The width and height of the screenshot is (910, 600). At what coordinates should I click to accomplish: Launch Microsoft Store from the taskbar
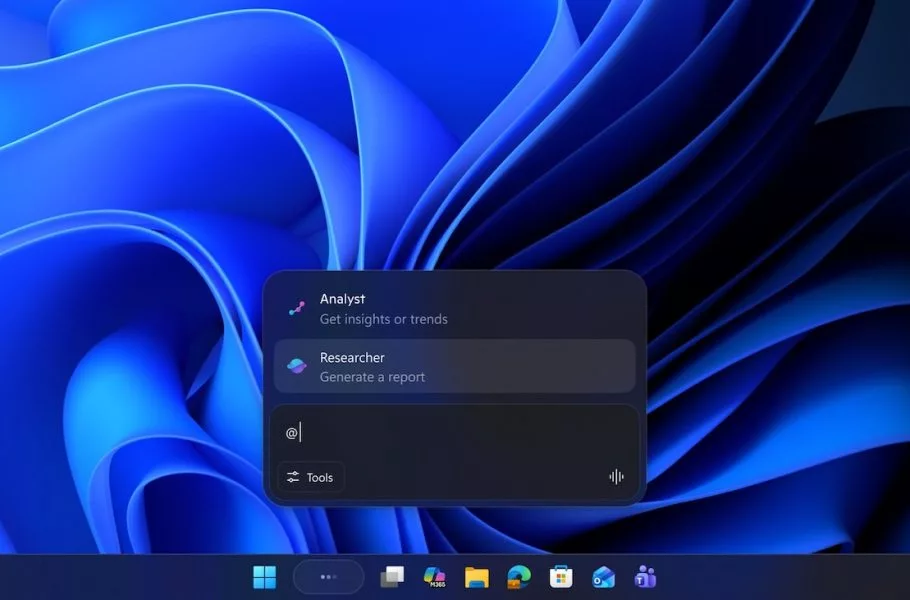tap(561, 577)
